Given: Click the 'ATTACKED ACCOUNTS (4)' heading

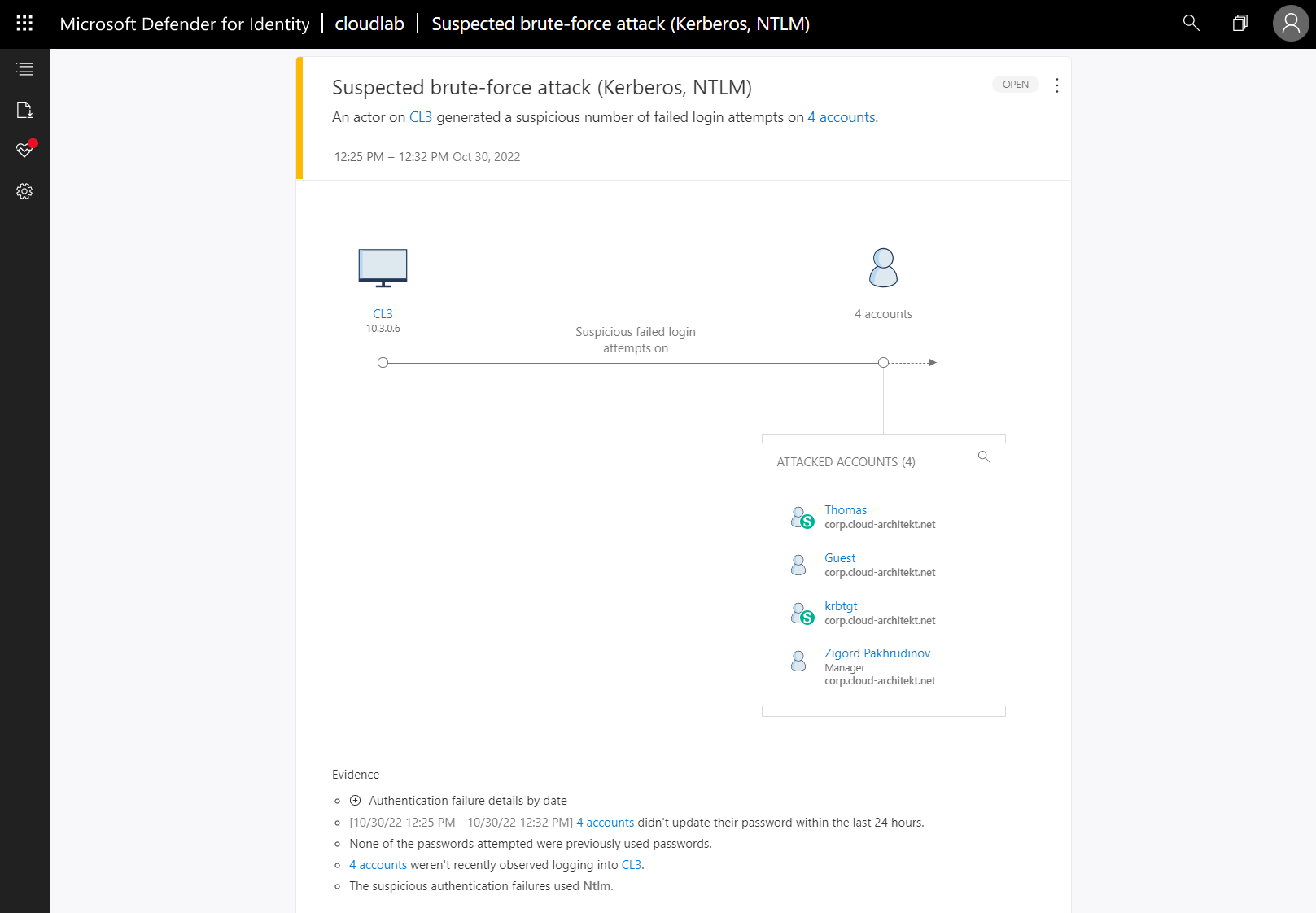Looking at the screenshot, I should (846, 462).
